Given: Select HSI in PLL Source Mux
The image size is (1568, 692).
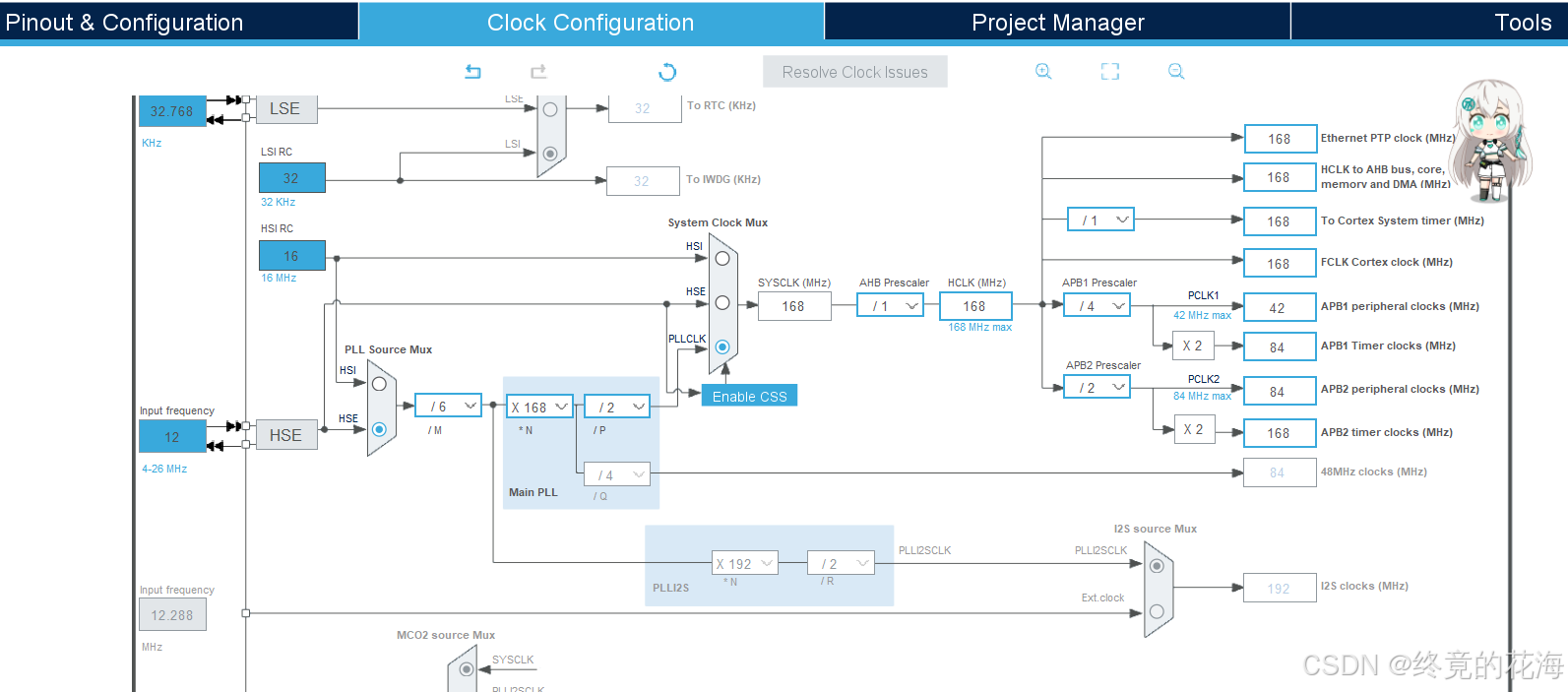Looking at the screenshot, I should coord(379,384).
